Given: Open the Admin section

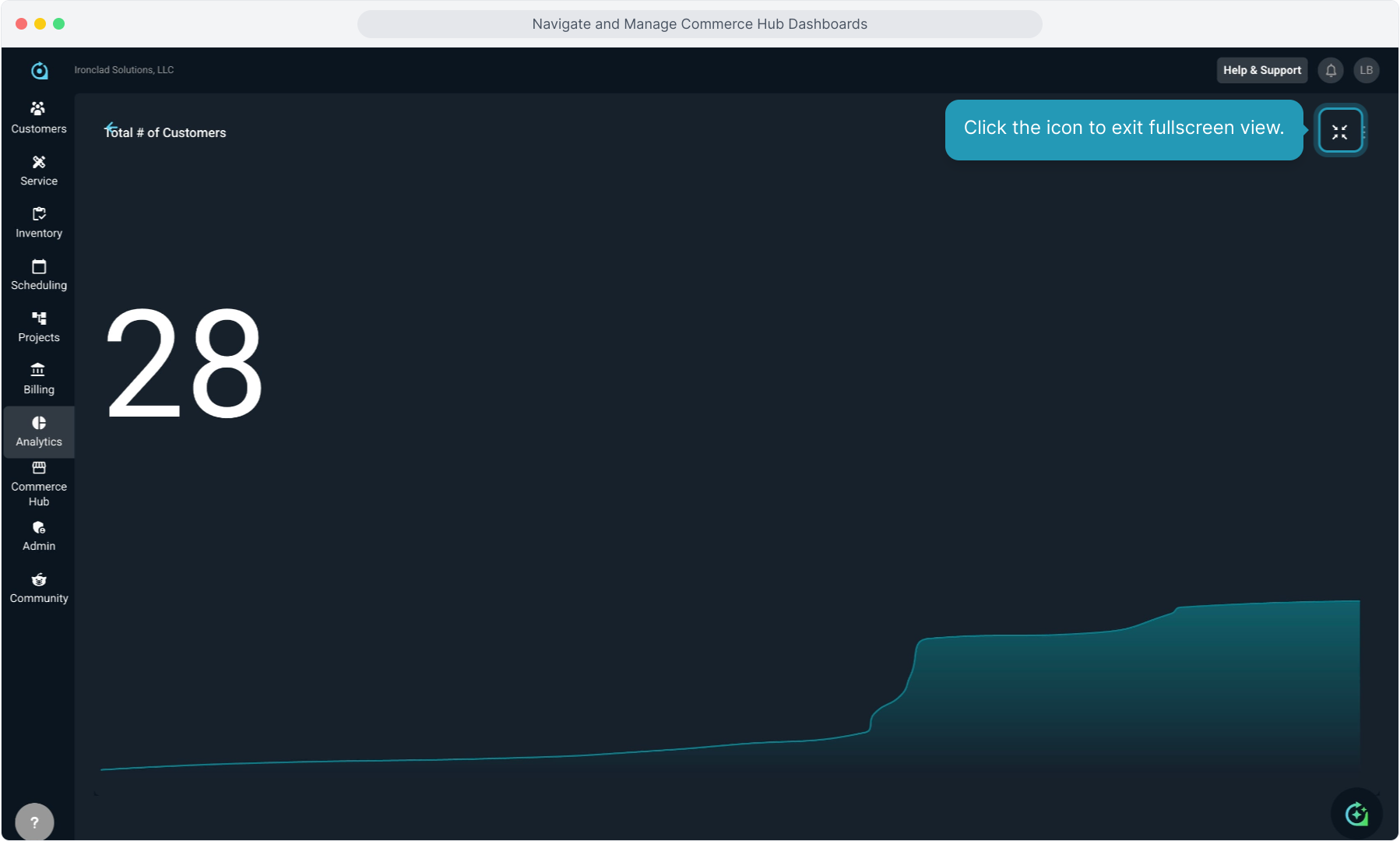Looking at the screenshot, I should point(38,536).
